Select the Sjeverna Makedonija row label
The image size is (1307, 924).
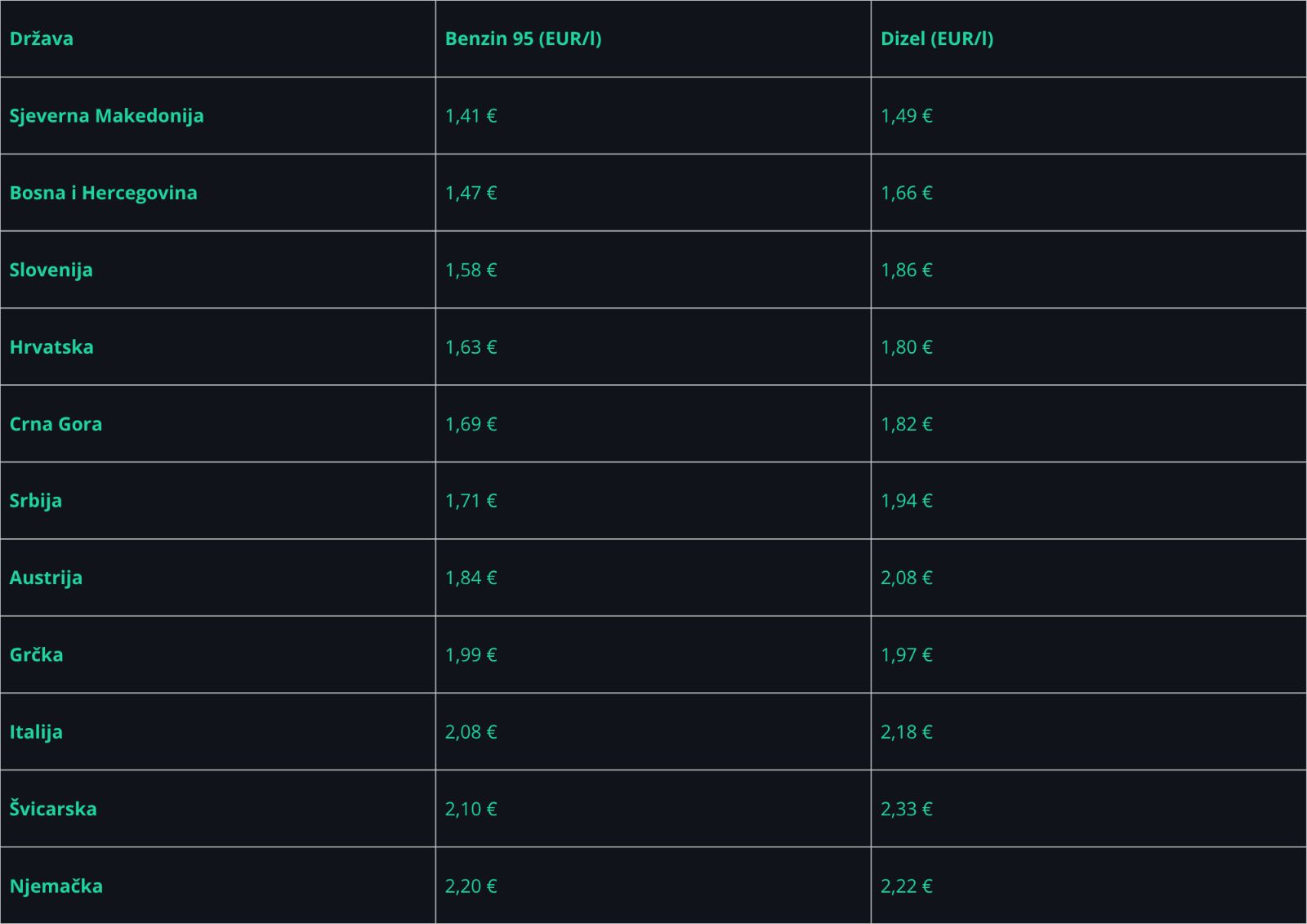click(106, 116)
